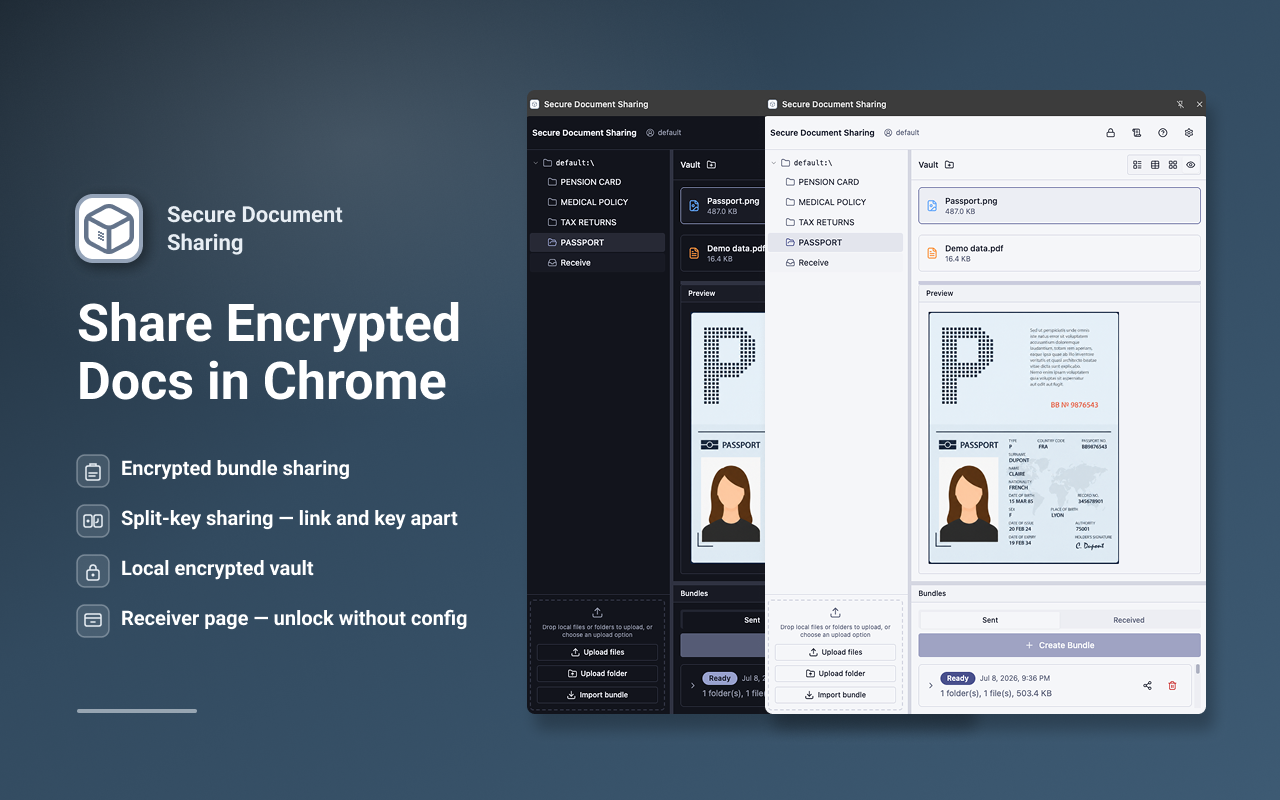
Task: Open the activity log scroll icon
Action: coord(1136,132)
